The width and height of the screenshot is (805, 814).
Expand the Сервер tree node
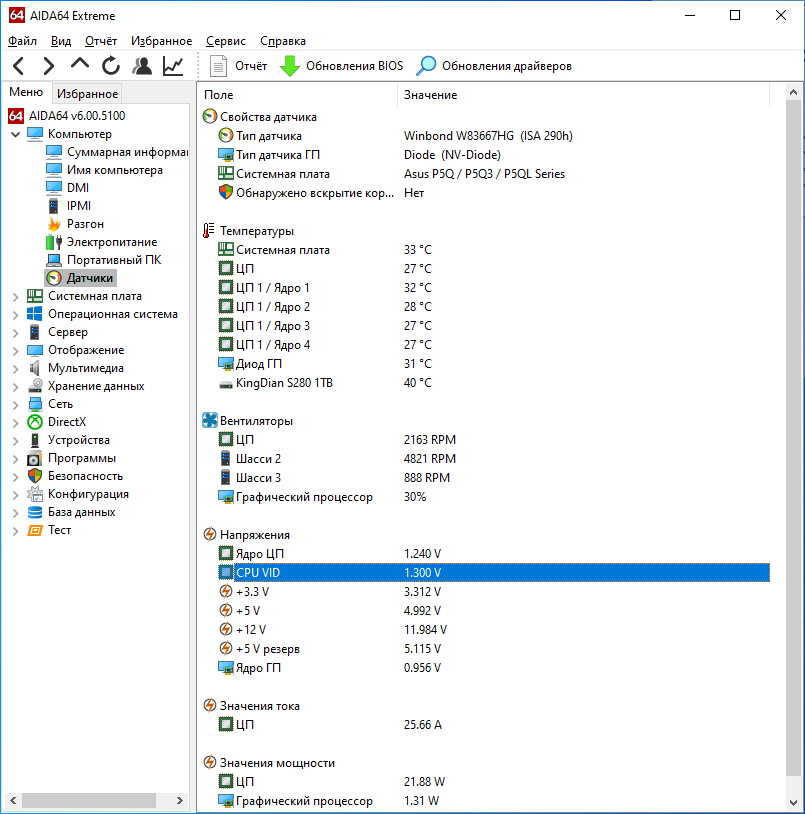point(16,333)
